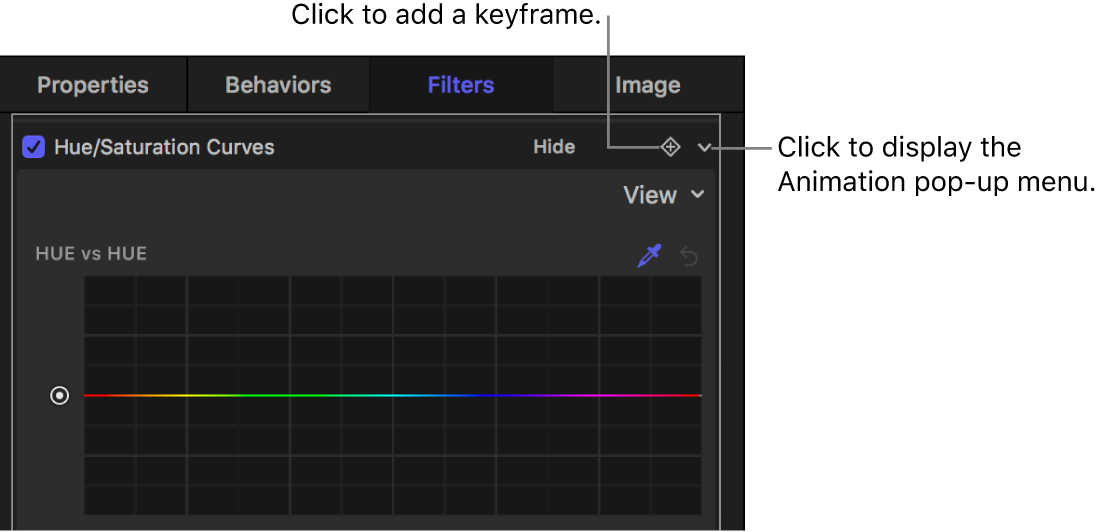Image resolution: width=1108 pixels, height=532 pixels.
Task: Switch to the Behaviors tab
Action: [278, 86]
